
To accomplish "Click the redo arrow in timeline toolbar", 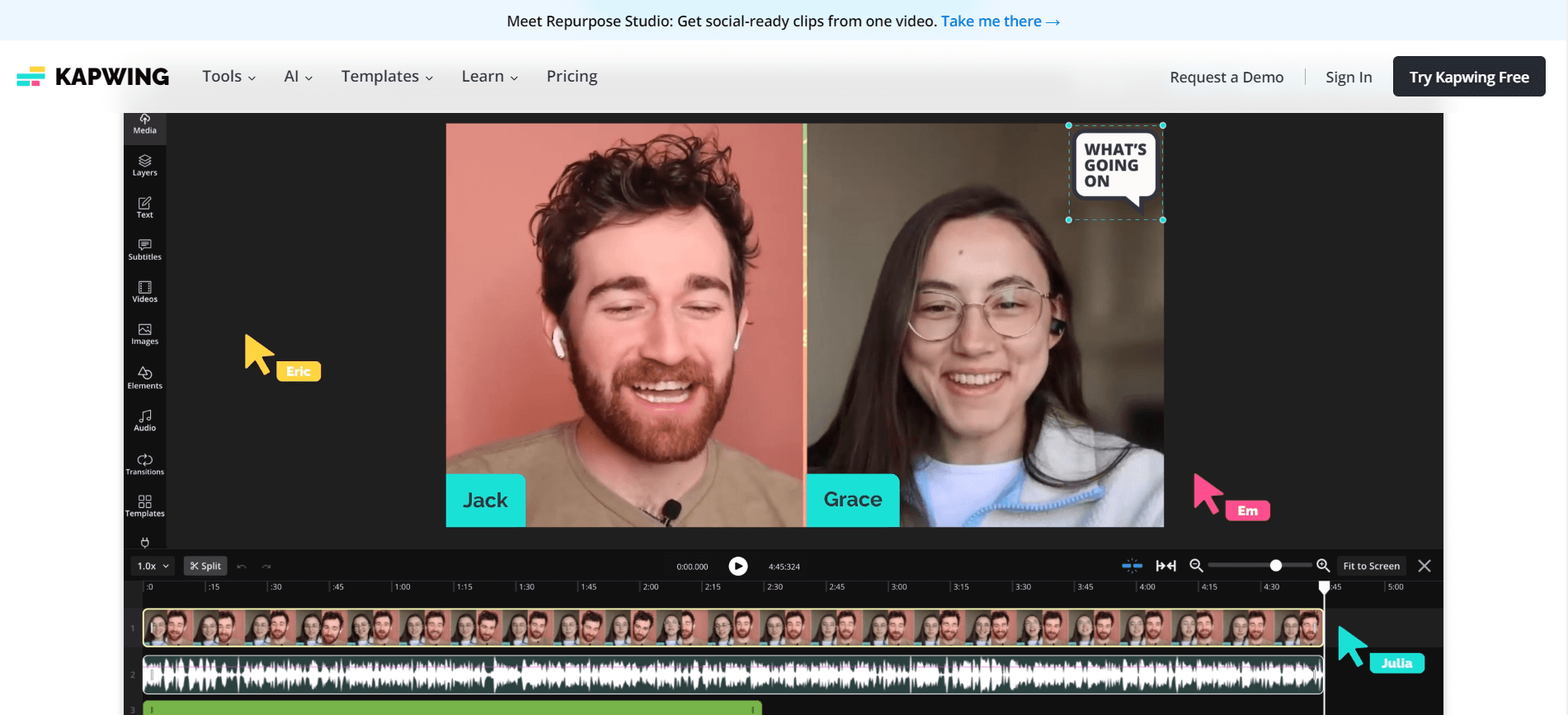I will click(266, 567).
